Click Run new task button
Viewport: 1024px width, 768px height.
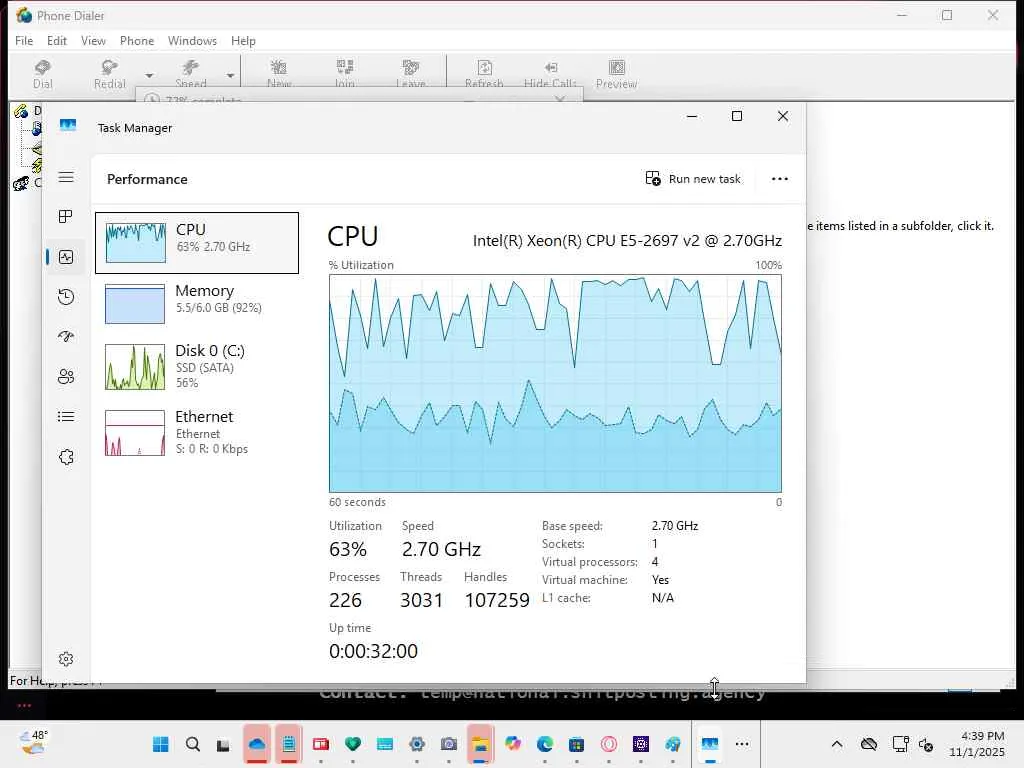(x=693, y=179)
